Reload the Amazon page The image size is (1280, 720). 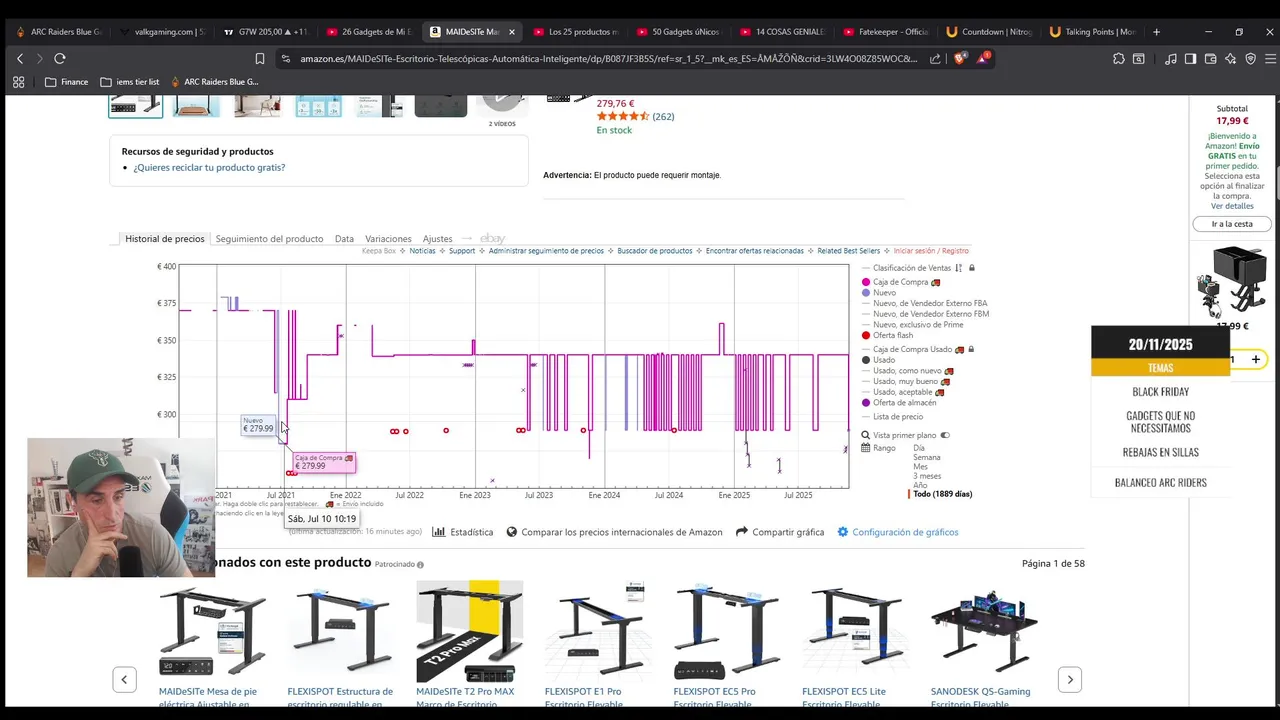tap(60, 59)
